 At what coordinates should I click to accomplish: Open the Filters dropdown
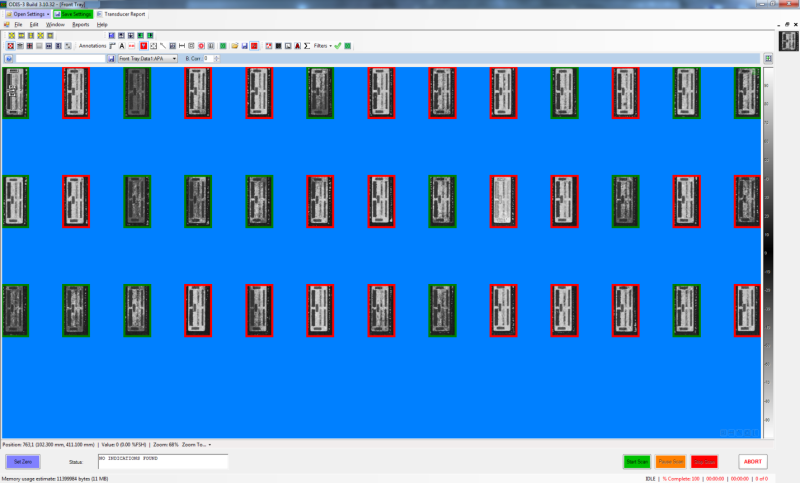click(x=322, y=46)
